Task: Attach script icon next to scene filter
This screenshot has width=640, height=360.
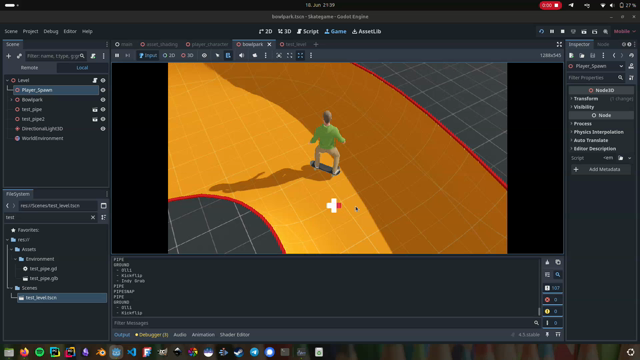Action: [93, 56]
